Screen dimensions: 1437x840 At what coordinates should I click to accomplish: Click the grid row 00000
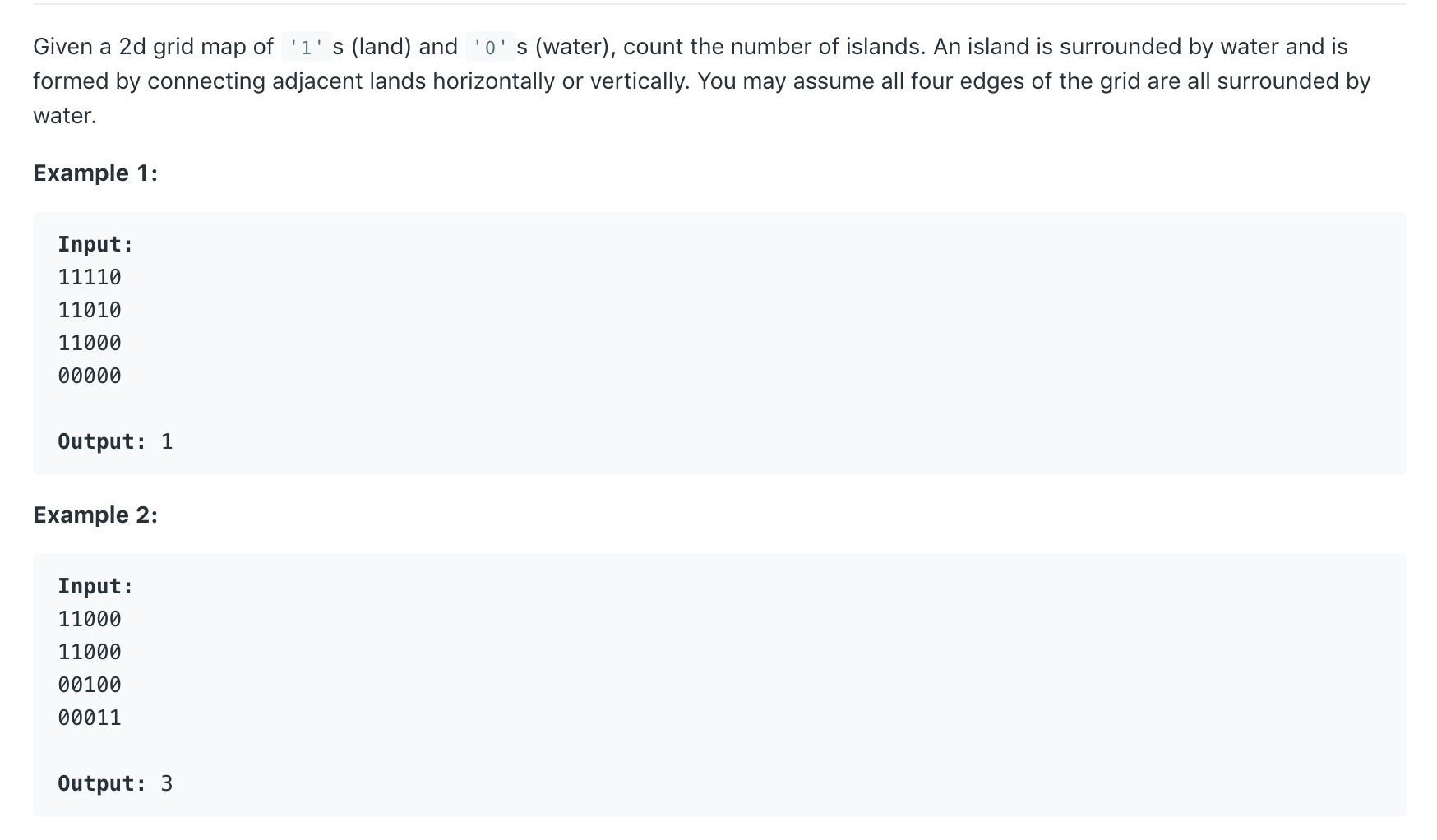90,376
